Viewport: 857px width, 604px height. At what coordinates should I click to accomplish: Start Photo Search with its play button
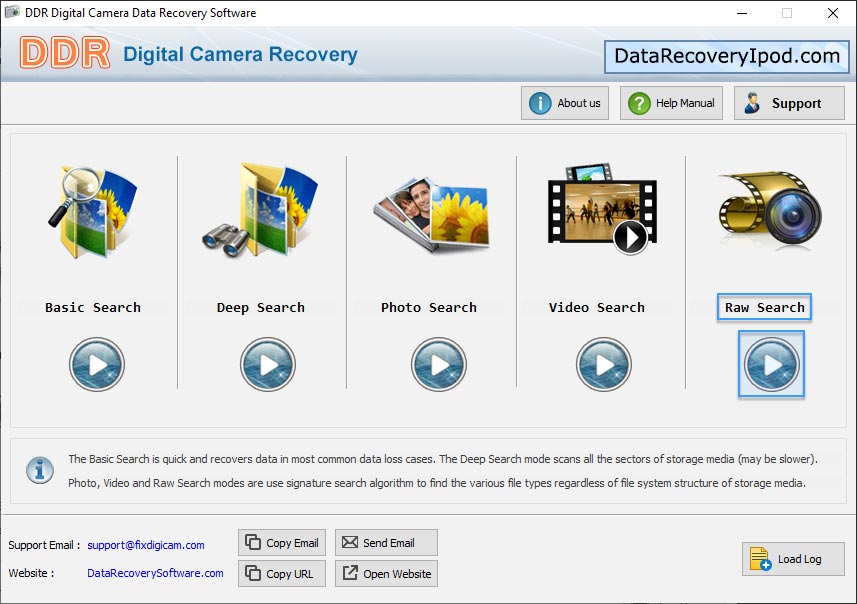coord(439,364)
